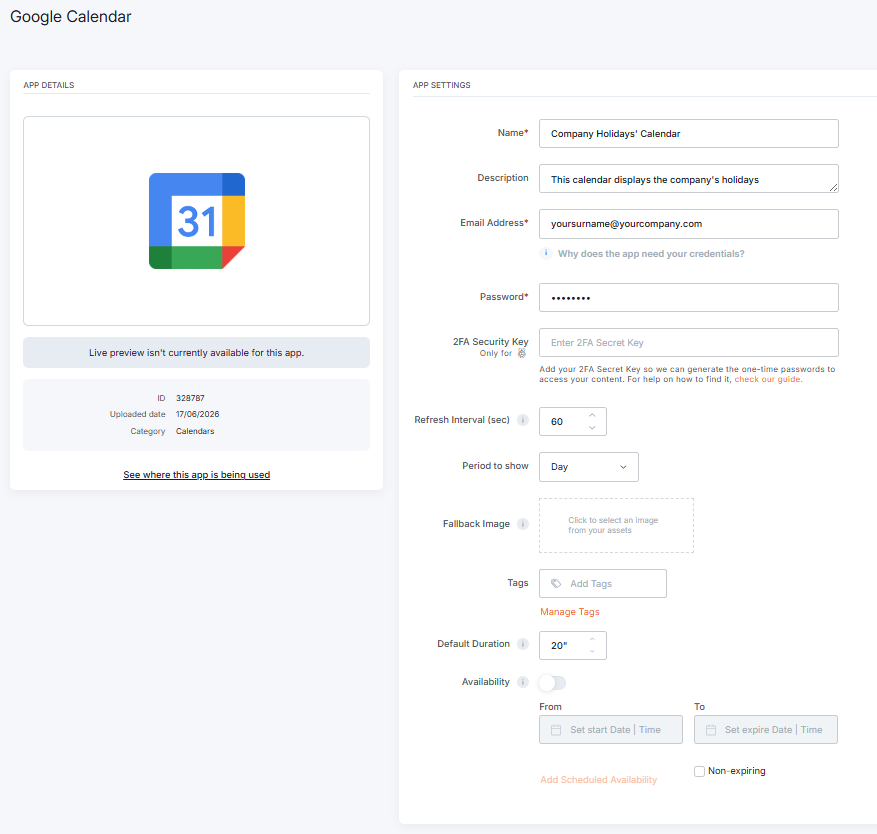Viewport: 877px width, 834px height.
Task: Click the Description field resize handle
Action: pos(833,188)
